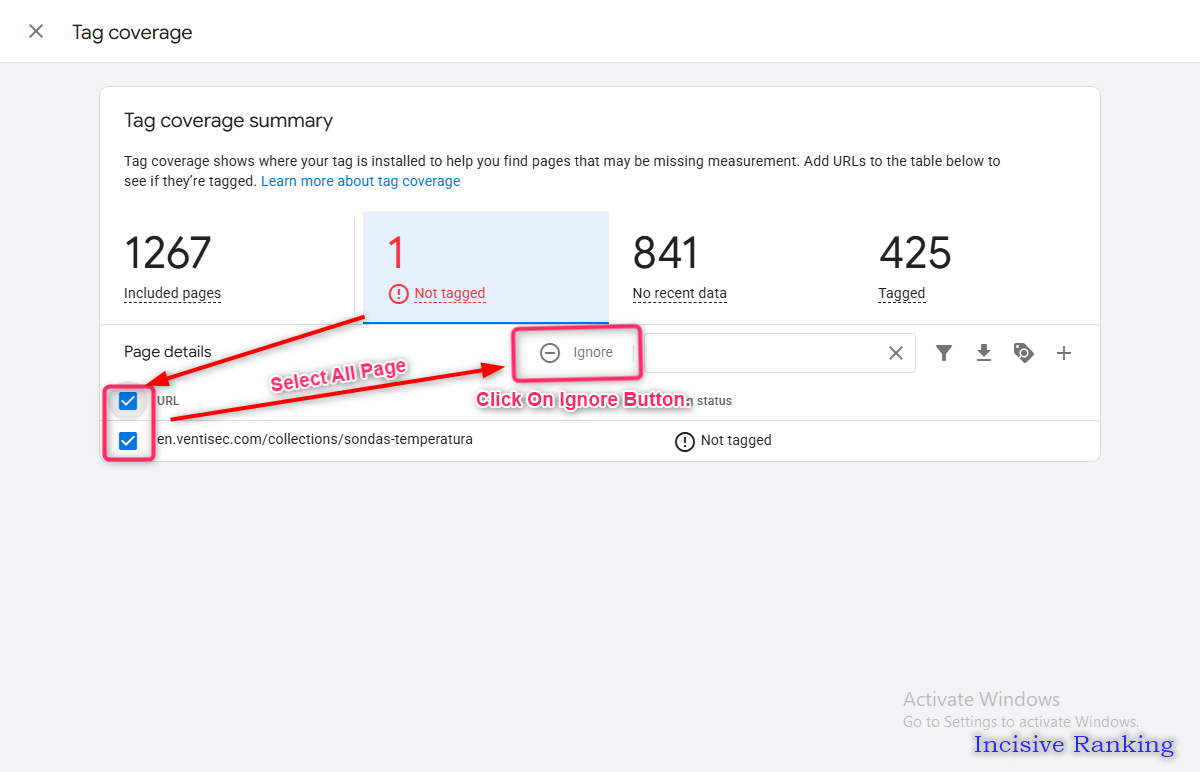1200x772 pixels.
Task: Close the Tag coverage panel
Action: coord(36,31)
